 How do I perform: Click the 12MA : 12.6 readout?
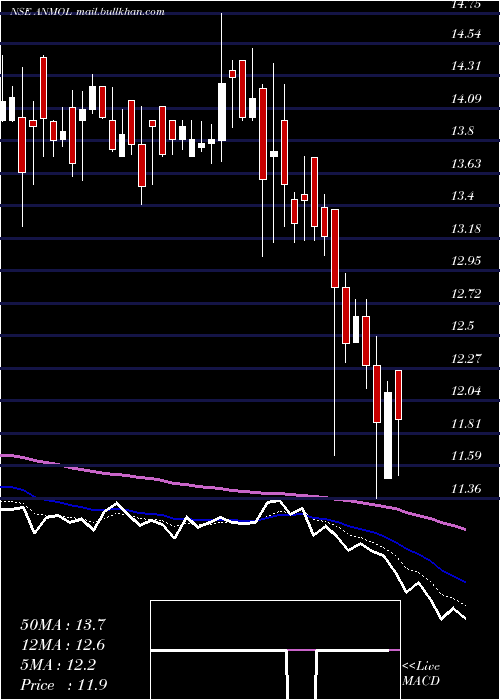(x=63, y=645)
